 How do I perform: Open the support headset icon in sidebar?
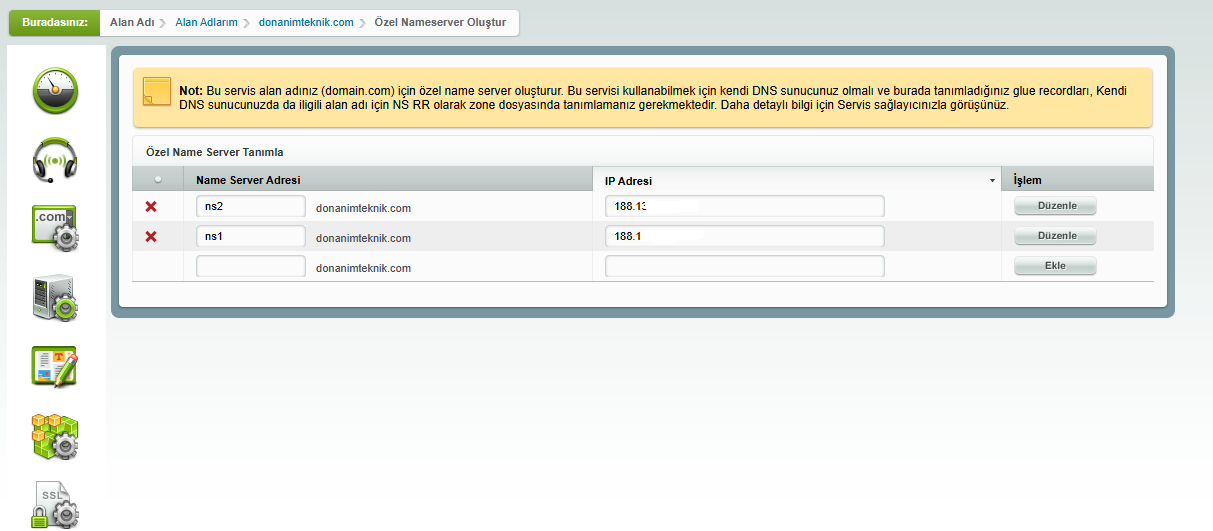click(56, 159)
